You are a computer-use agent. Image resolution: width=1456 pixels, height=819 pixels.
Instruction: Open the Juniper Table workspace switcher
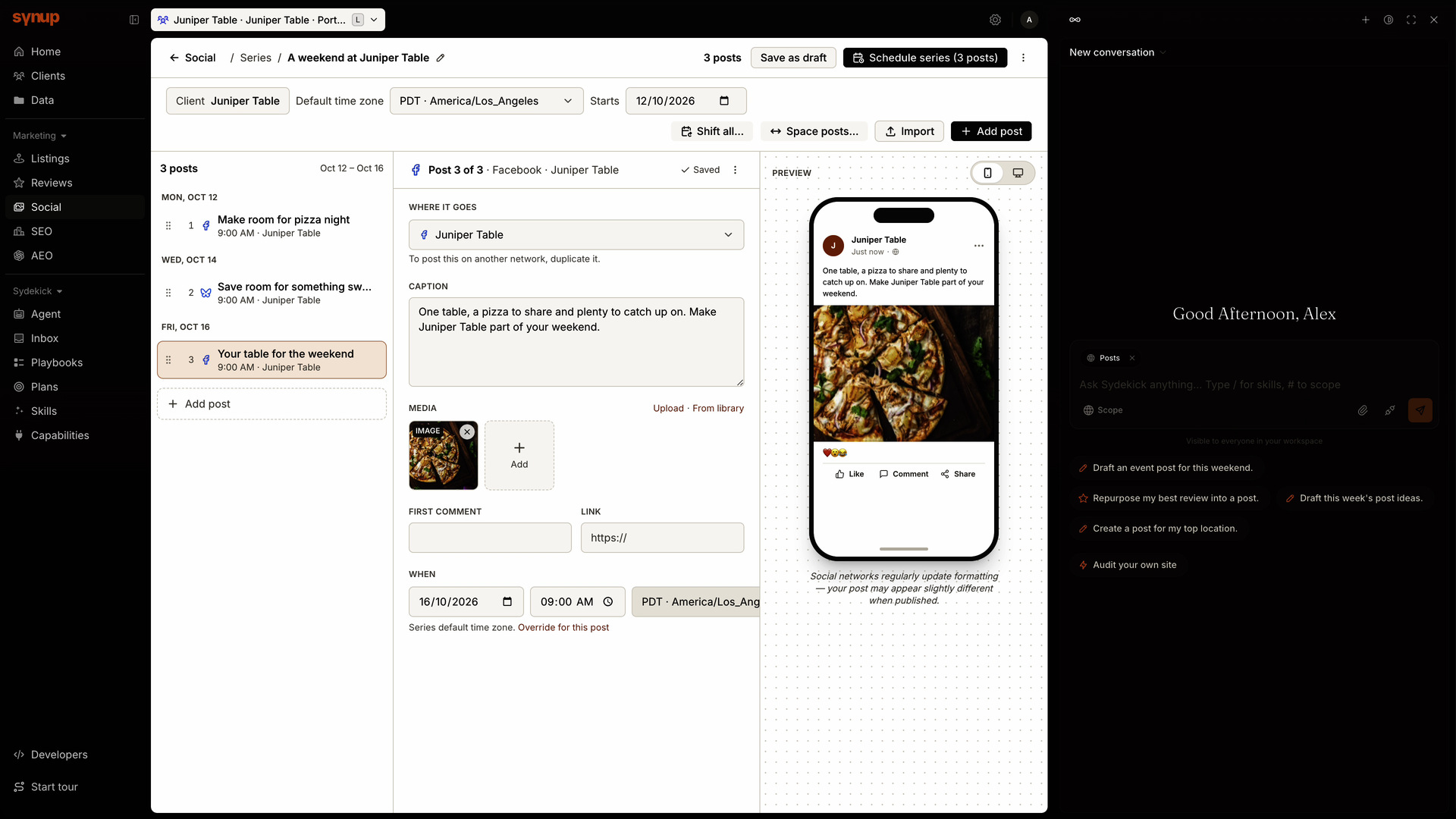tap(268, 20)
